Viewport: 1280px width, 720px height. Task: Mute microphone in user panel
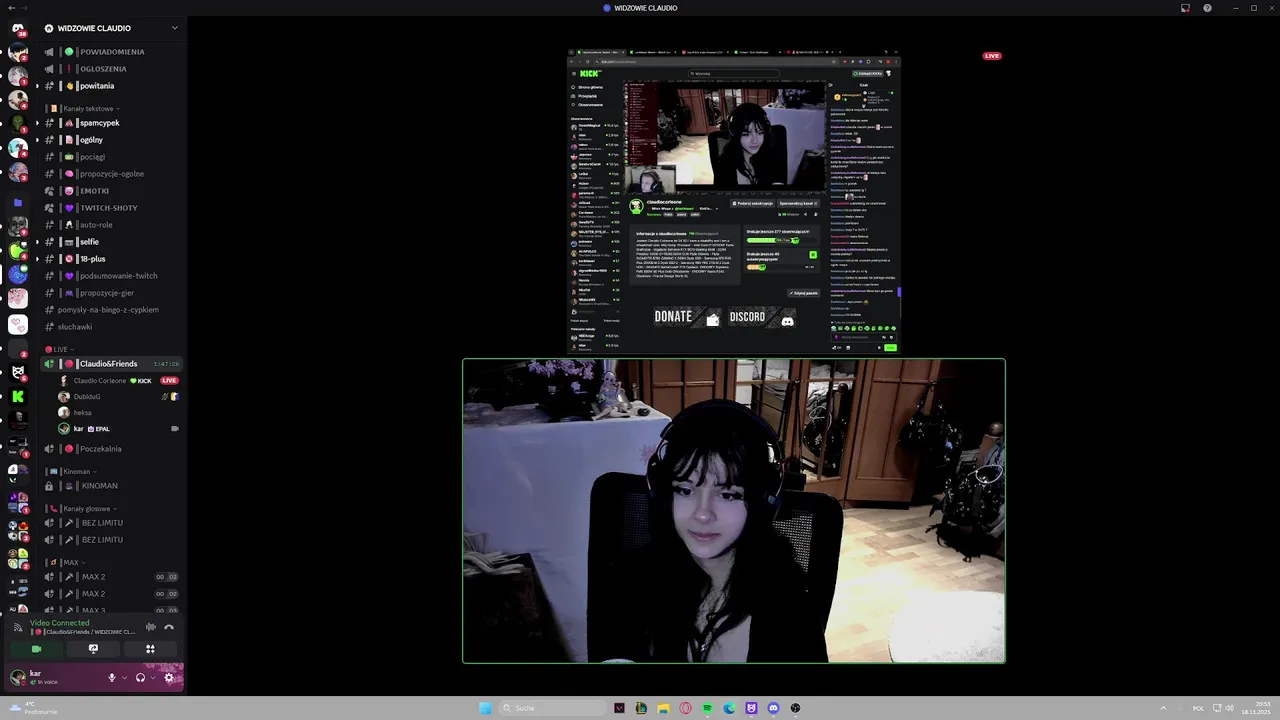click(112, 677)
